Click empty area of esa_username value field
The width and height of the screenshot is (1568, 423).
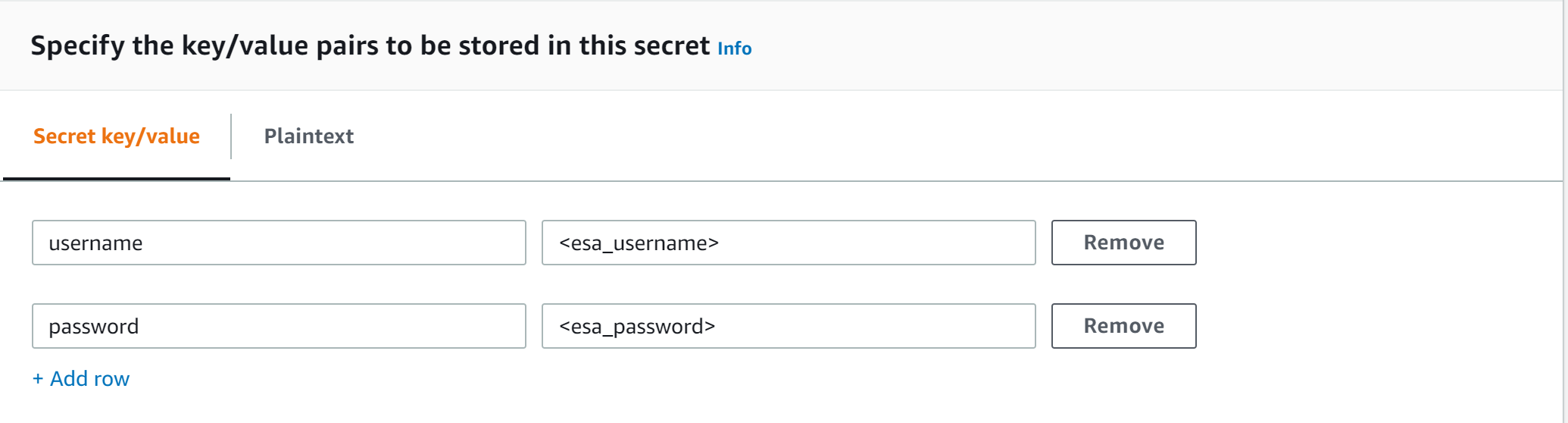coord(909,243)
